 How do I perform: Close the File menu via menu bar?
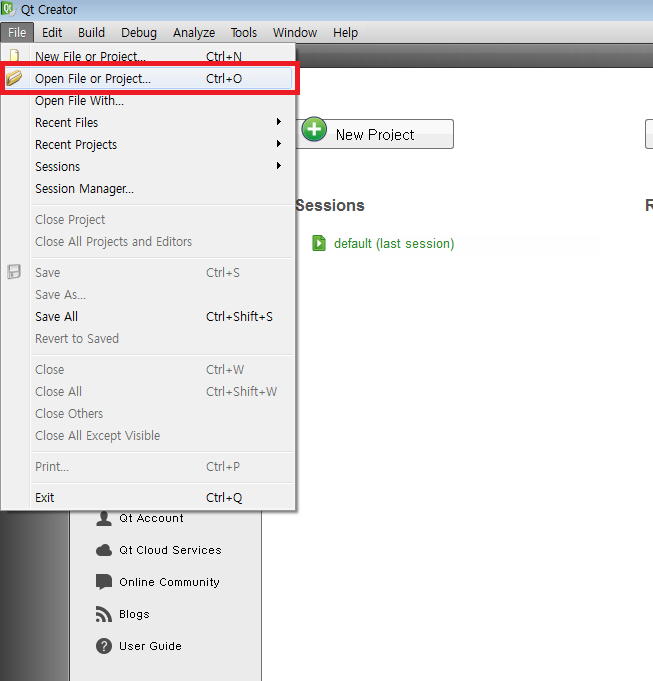pyautogui.click(x=17, y=33)
